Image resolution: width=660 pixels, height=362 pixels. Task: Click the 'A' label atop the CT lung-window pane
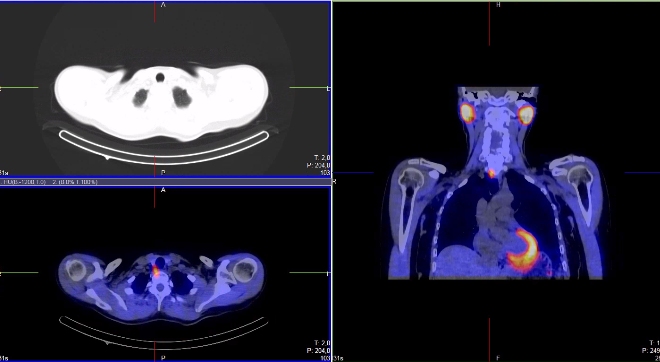click(163, 5)
